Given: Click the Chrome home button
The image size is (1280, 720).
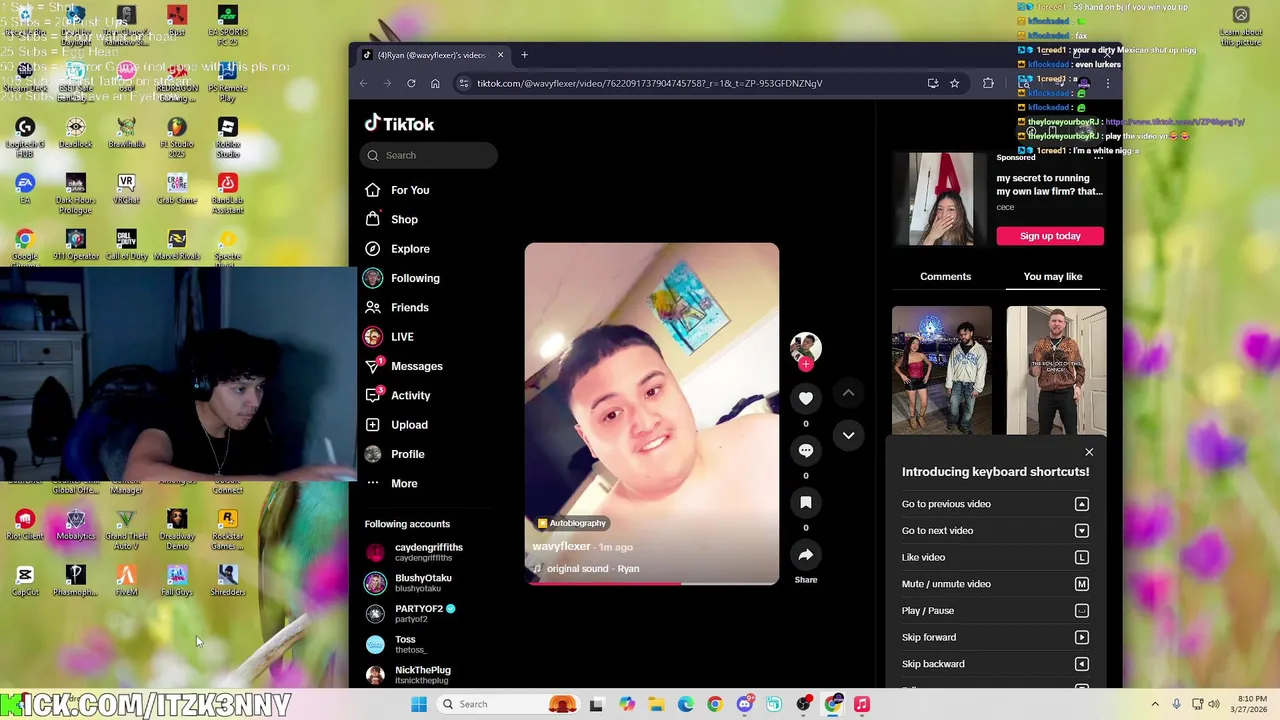Looking at the screenshot, I should [x=435, y=83].
